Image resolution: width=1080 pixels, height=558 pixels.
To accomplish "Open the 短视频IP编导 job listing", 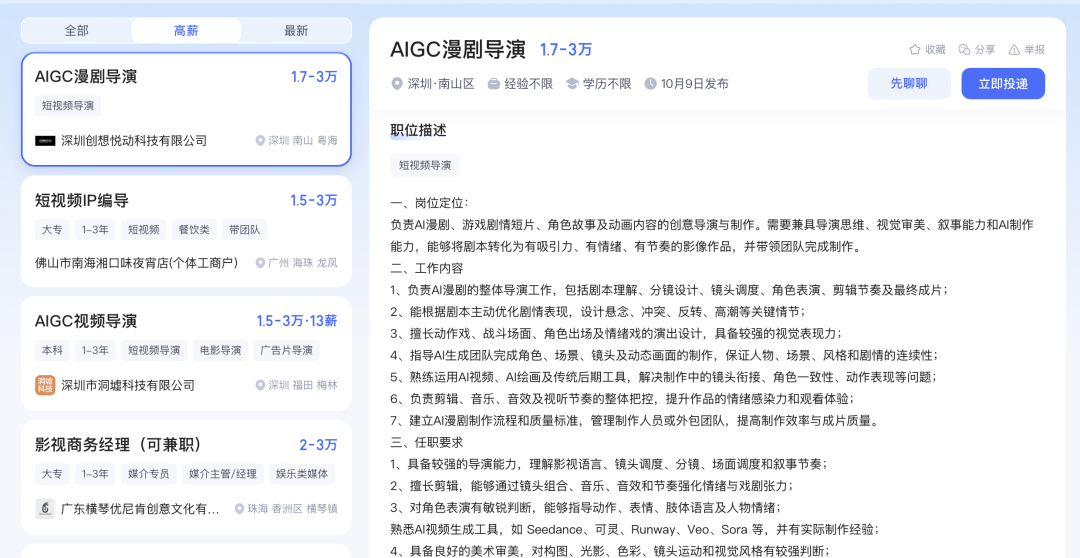I will pos(186,231).
